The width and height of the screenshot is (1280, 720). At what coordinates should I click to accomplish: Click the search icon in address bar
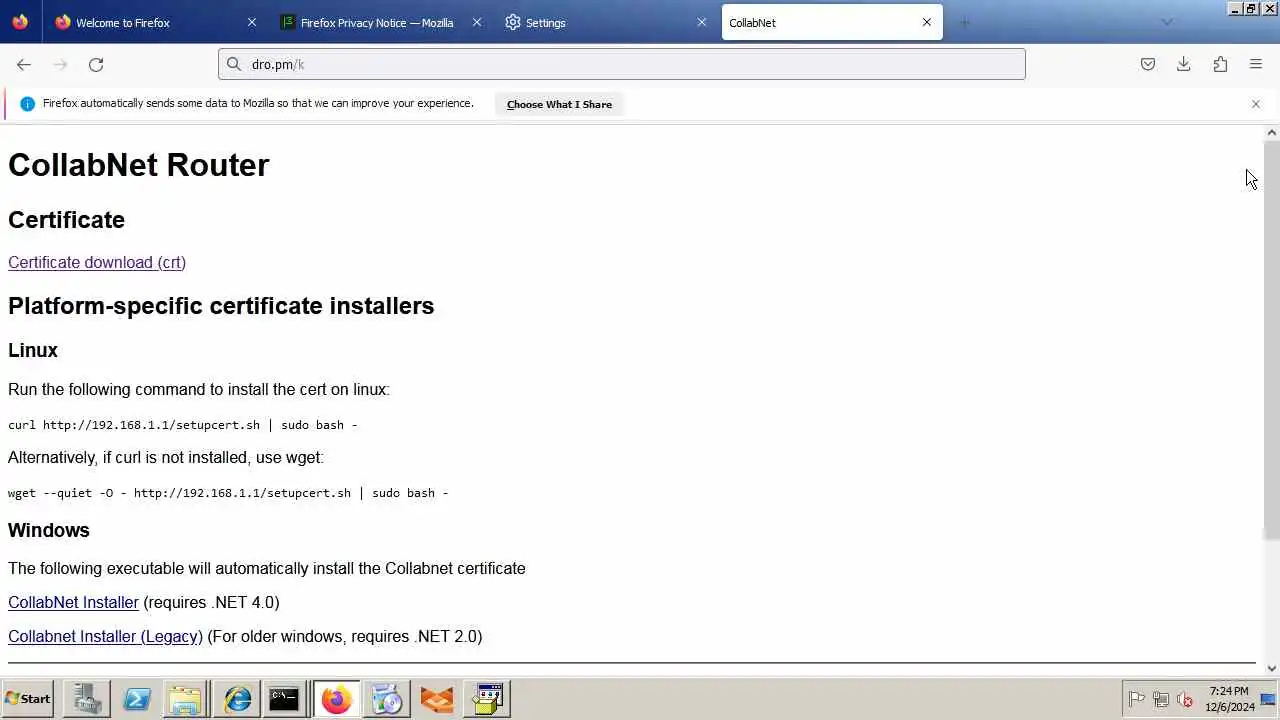[234, 64]
